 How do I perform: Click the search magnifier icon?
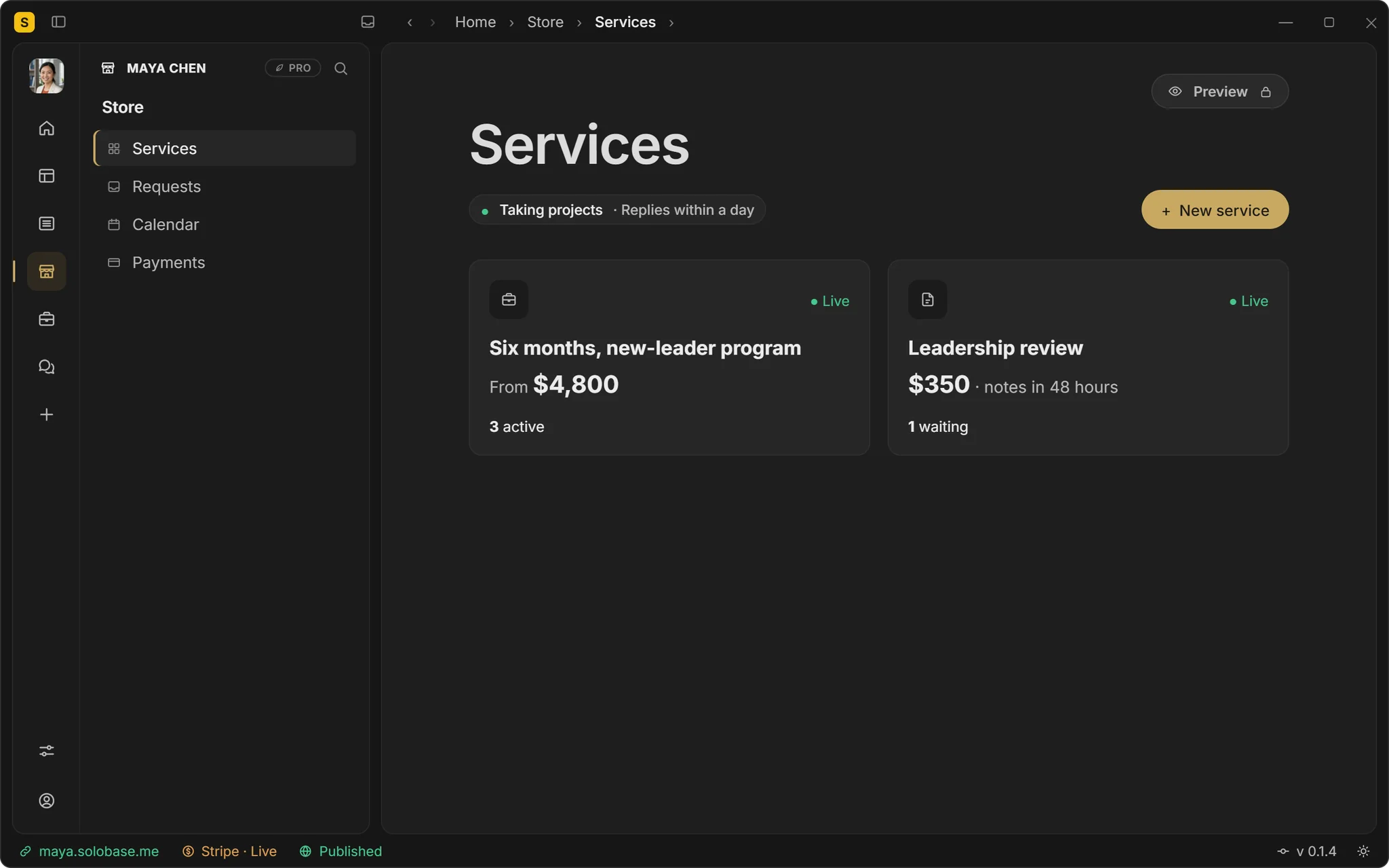pos(340,68)
